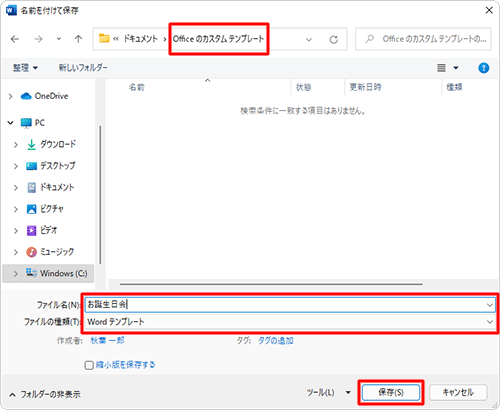Click the キャンセル button
Screen dimensions: 500x410
coord(458,392)
